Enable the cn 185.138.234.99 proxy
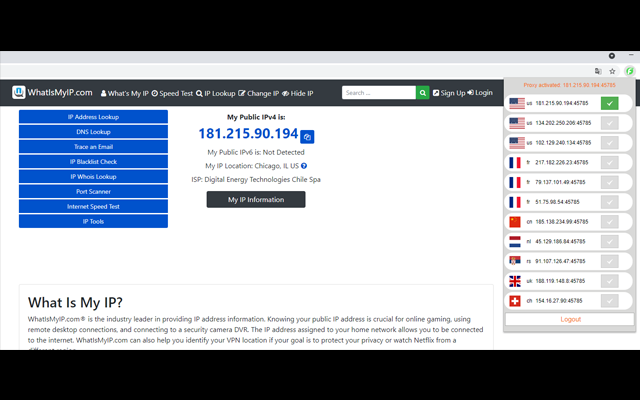 (609, 222)
